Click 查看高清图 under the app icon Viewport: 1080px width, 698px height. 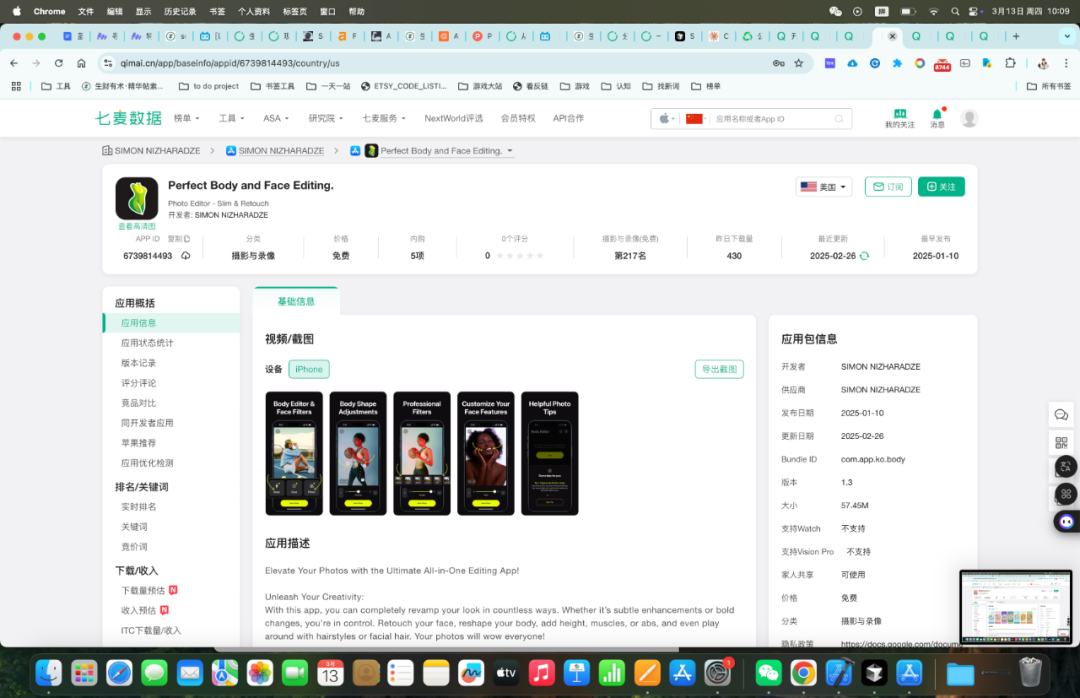click(x=136, y=226)
